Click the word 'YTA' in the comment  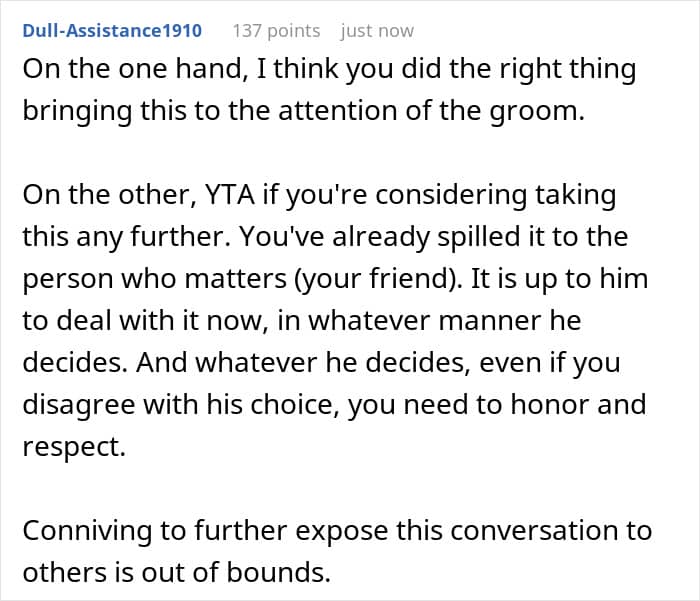point(230,195)
